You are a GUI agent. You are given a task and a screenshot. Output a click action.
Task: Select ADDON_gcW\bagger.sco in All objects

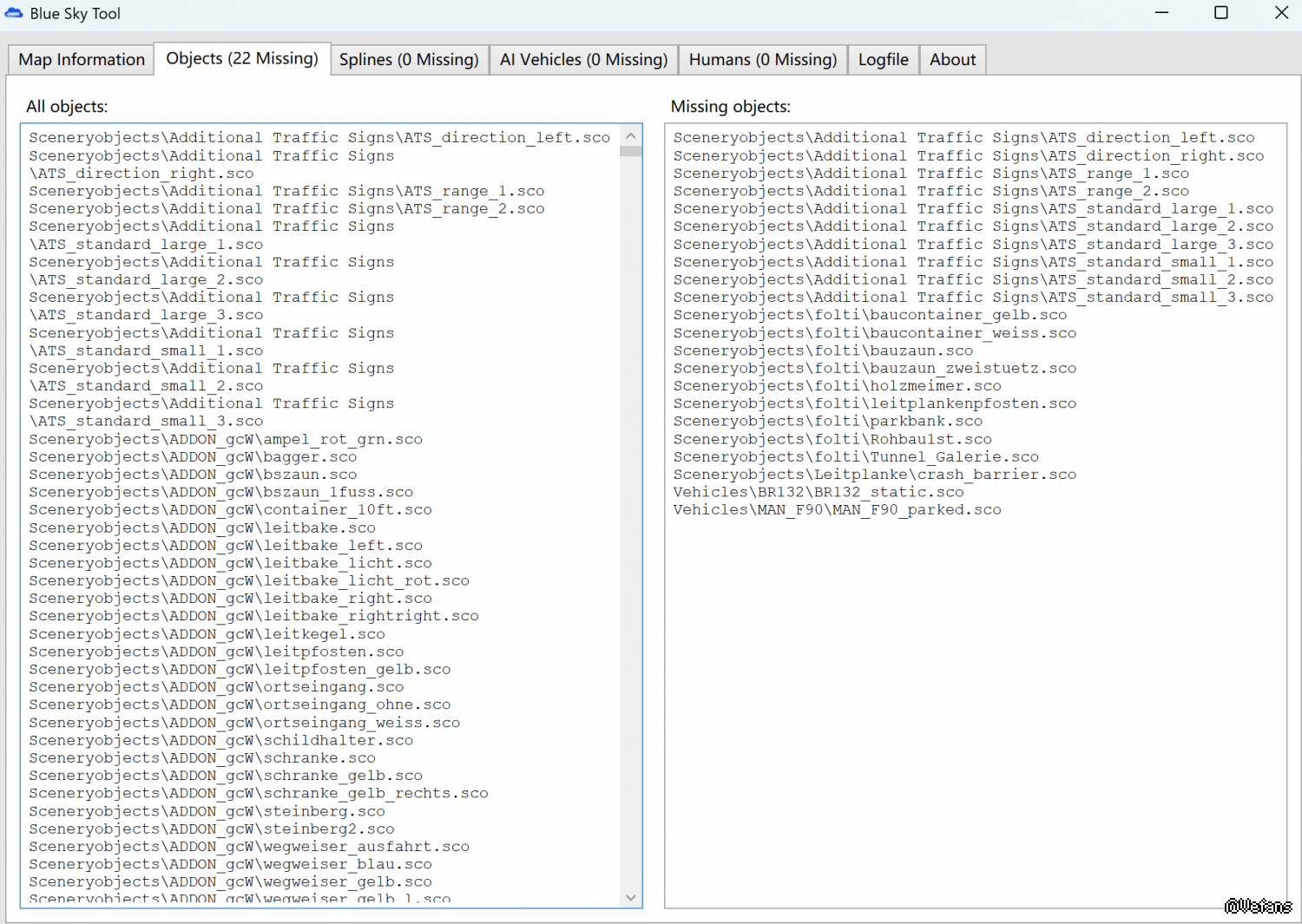tap(193, 457)
